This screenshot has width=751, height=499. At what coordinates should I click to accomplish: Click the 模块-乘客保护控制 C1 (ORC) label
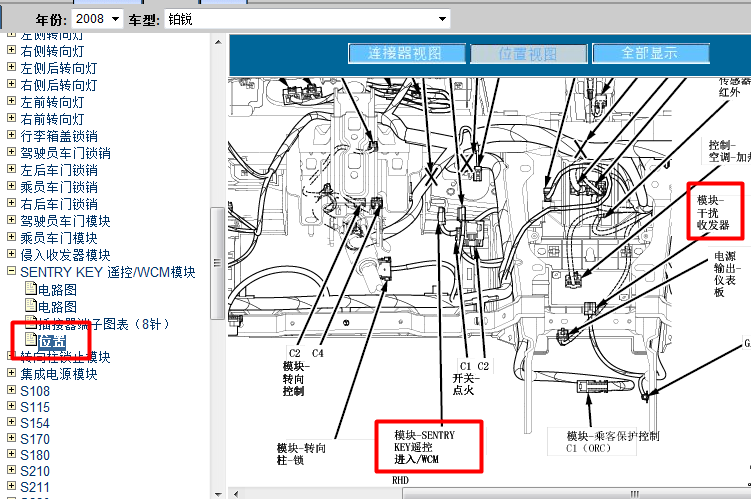(x=613, y=442)
